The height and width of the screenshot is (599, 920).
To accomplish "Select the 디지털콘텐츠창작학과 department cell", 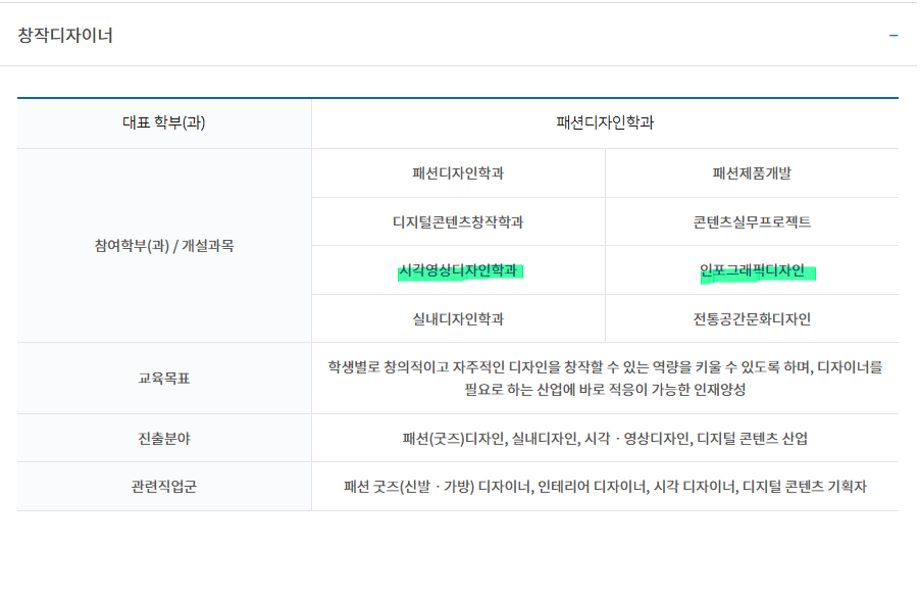I will 458,222.
